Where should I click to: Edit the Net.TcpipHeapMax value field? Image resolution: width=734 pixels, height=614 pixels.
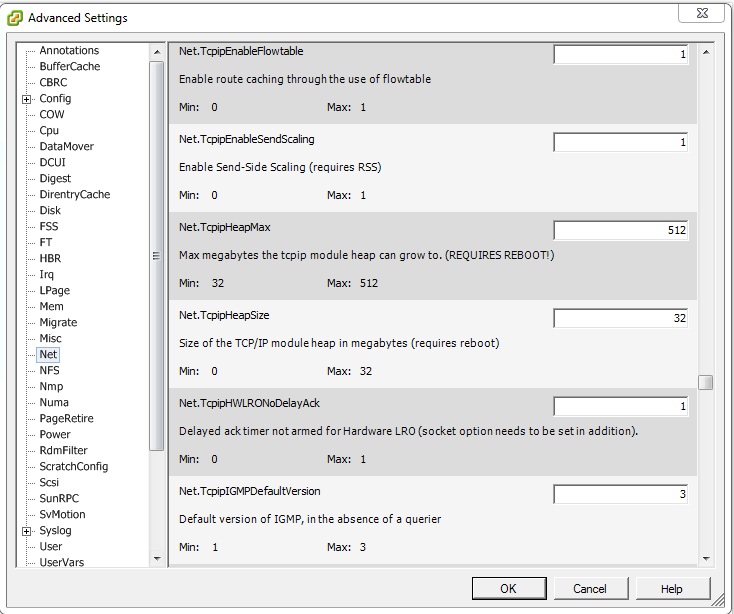click(621, 230)
